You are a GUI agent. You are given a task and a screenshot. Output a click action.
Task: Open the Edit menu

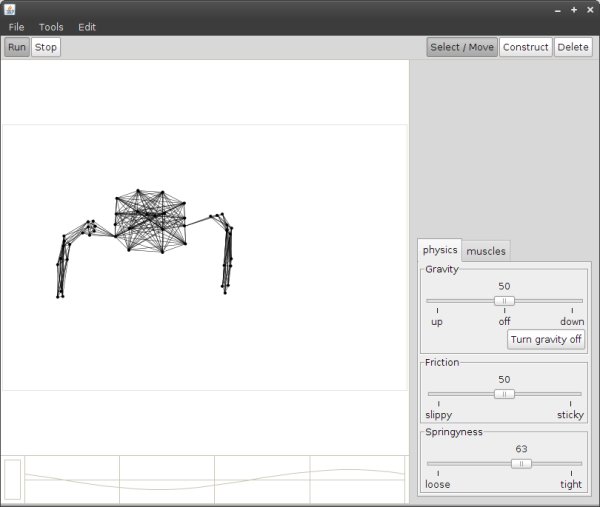click(x=87, y=27)
